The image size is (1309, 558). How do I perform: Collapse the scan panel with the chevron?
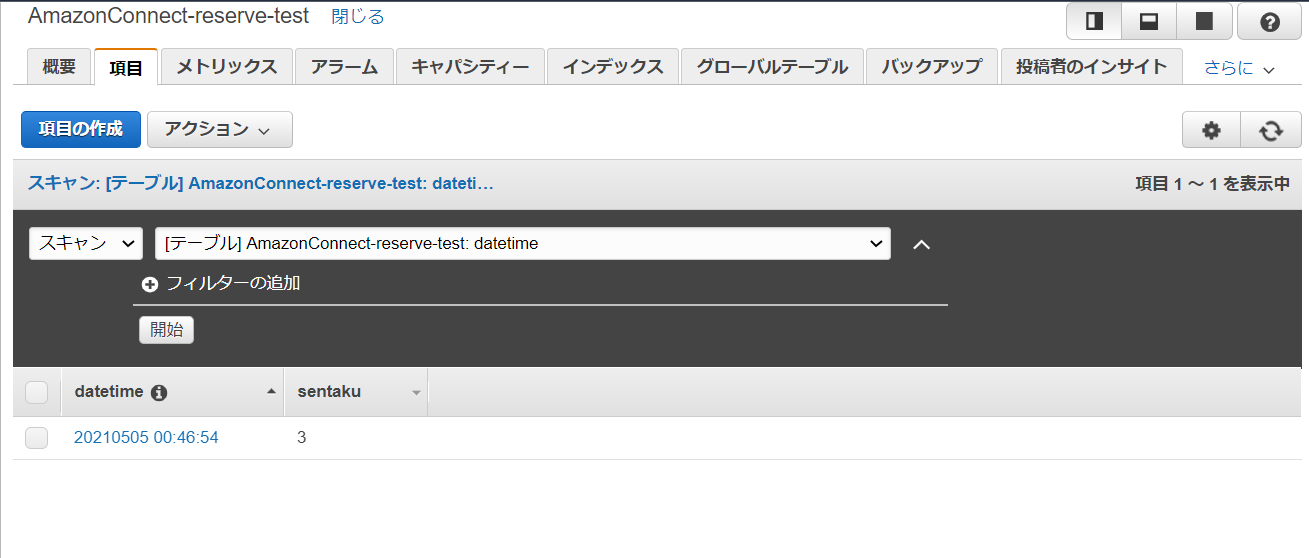(922, 244)
